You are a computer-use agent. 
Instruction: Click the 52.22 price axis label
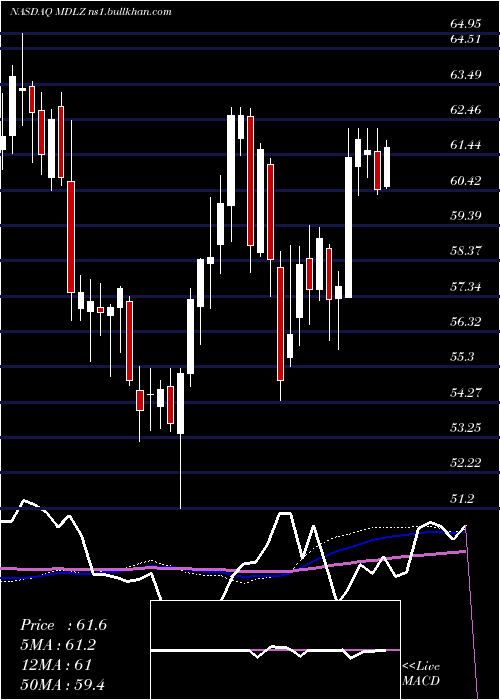[x=466, y=463]
